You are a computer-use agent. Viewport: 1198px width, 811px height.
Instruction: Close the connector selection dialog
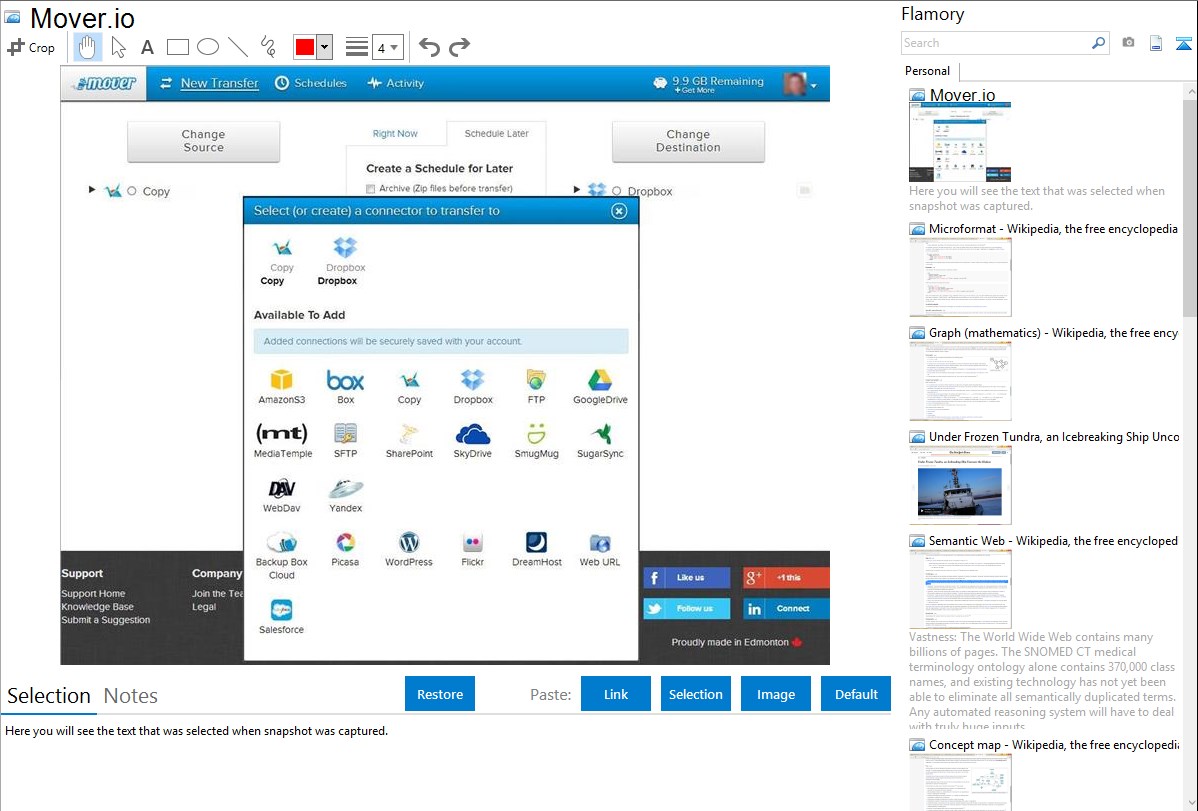tap(619, 211)
